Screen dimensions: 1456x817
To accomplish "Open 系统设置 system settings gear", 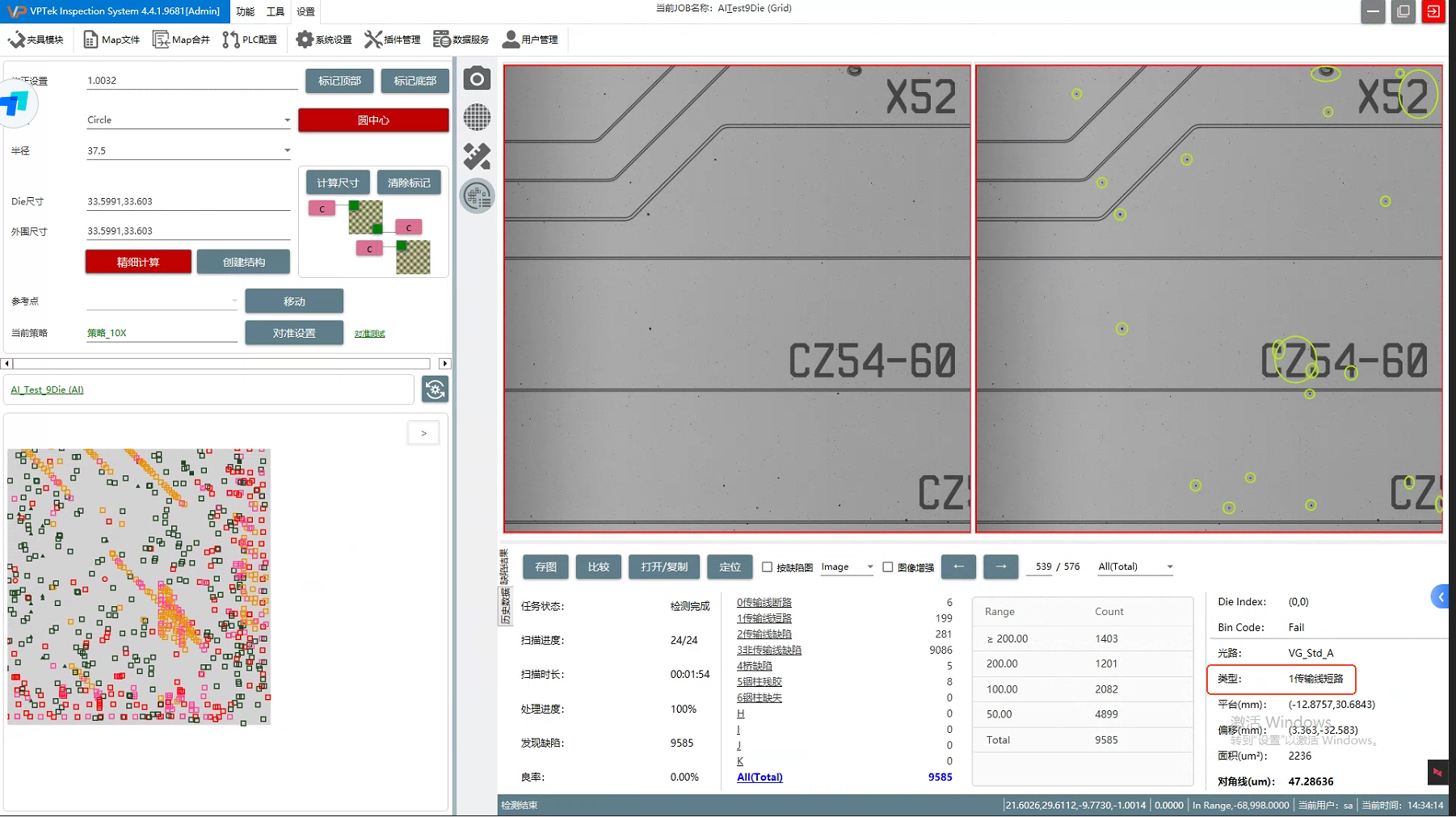I will click(x=324, y=40).
